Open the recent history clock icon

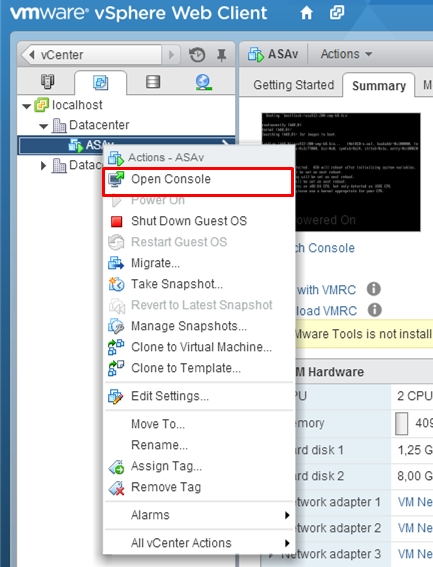tap(197, 55)
